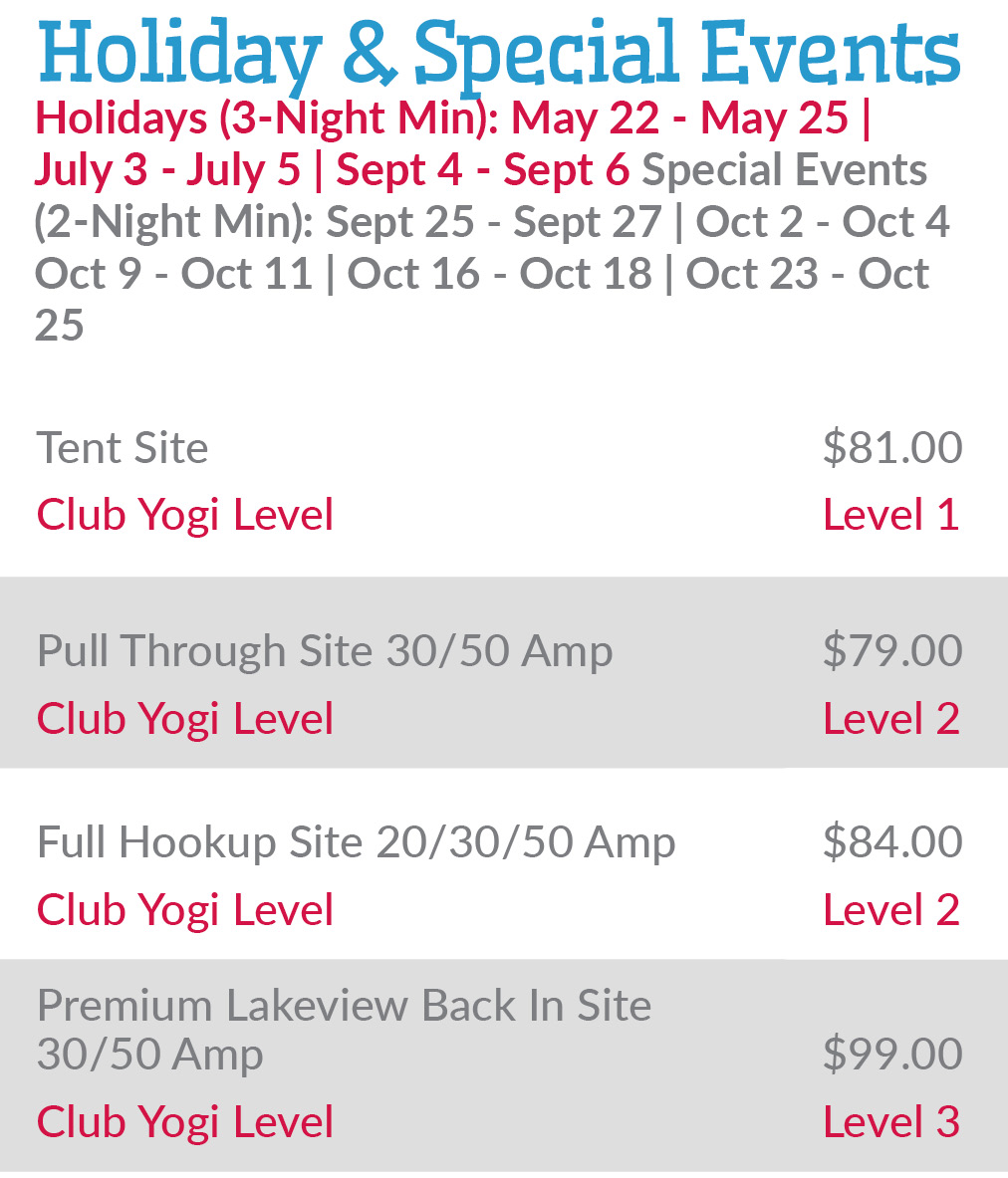Select Full Hookup Site 20/30/50 Amp
This screenshot has width=1008, height=1178.
356,842
